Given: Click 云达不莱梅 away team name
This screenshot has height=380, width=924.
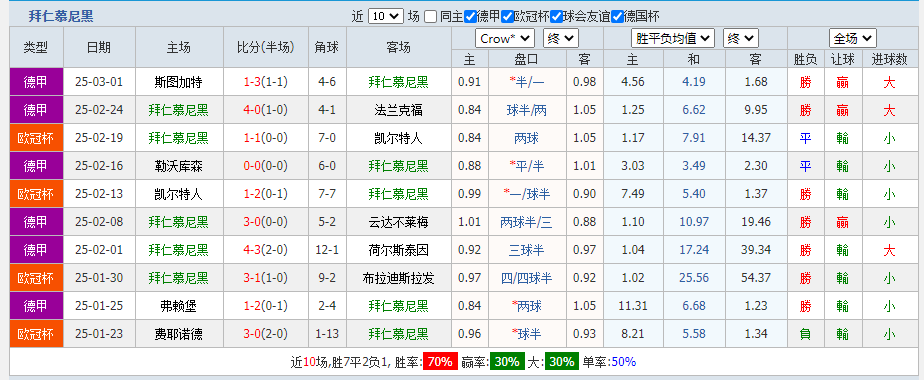Looking at the screenshot, I should (x=398, y=222).
